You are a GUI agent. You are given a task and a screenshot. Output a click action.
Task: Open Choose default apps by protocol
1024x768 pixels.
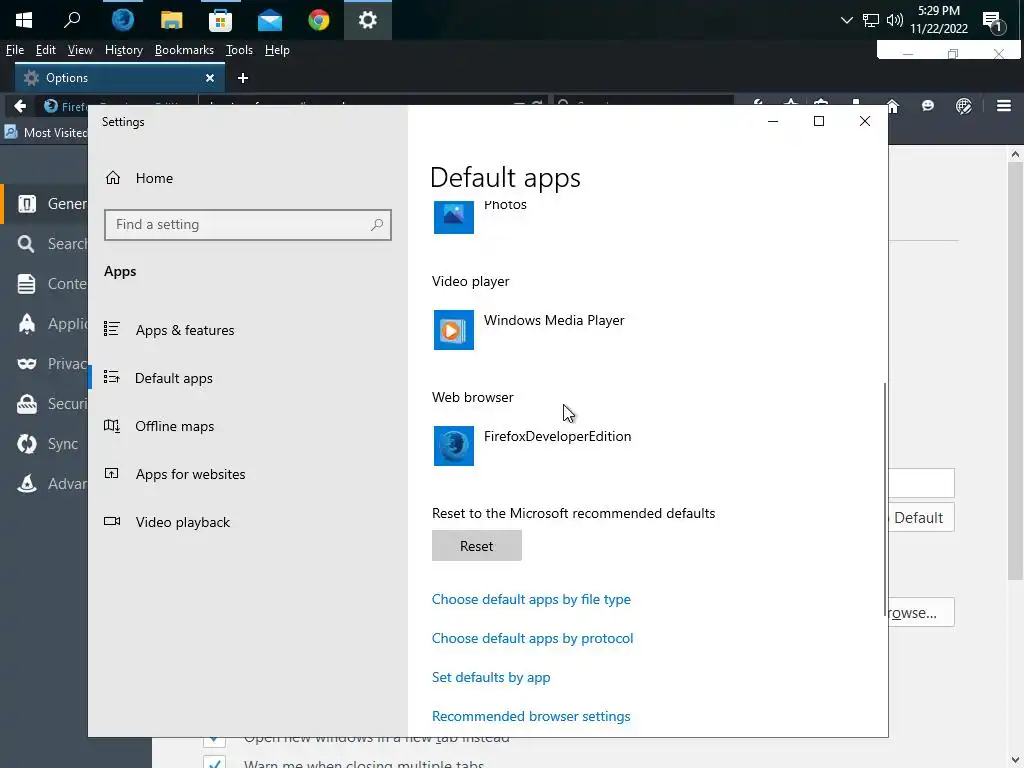click(532, 638)
